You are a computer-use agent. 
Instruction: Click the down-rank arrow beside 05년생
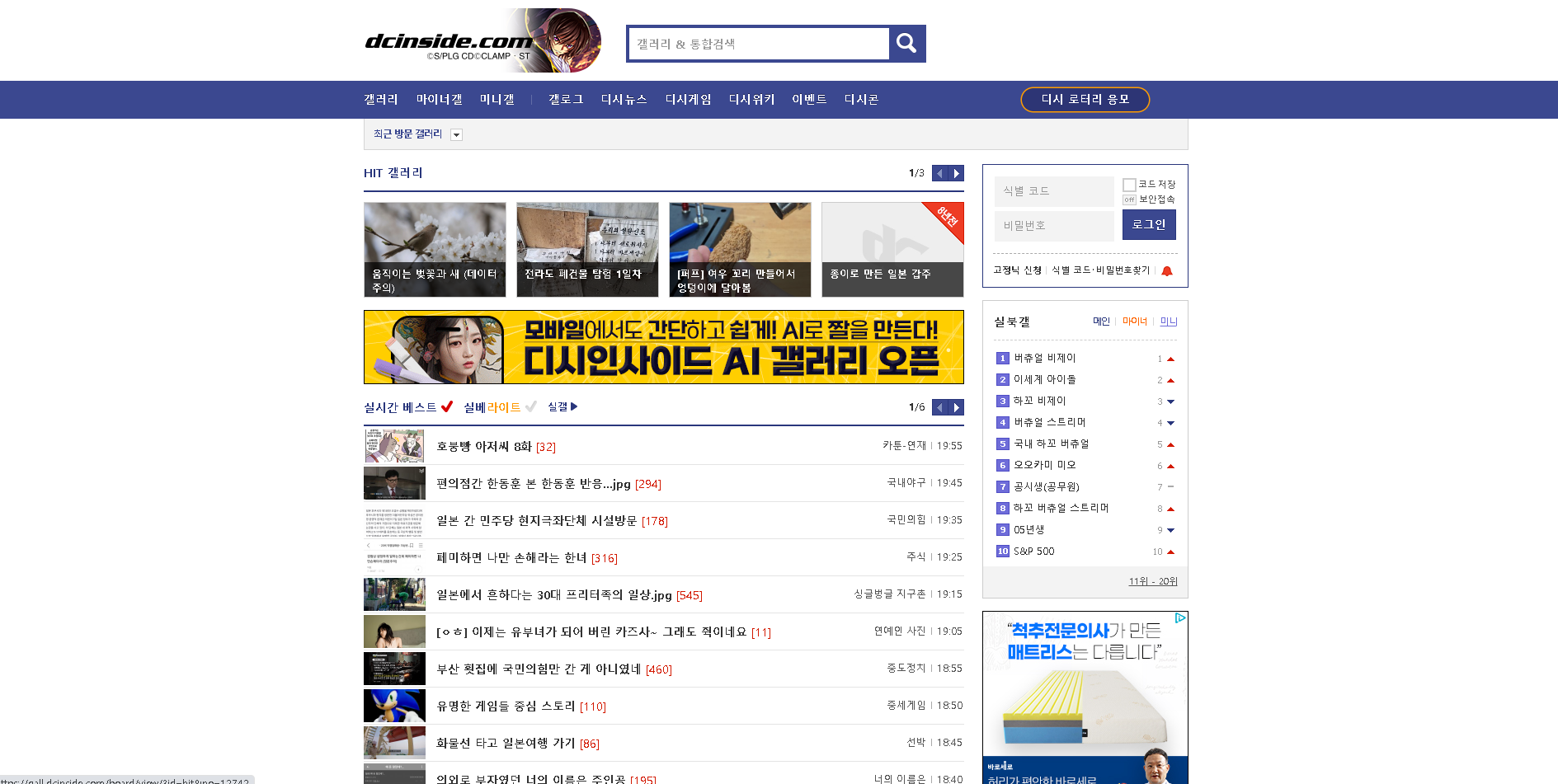point(1172,530)
